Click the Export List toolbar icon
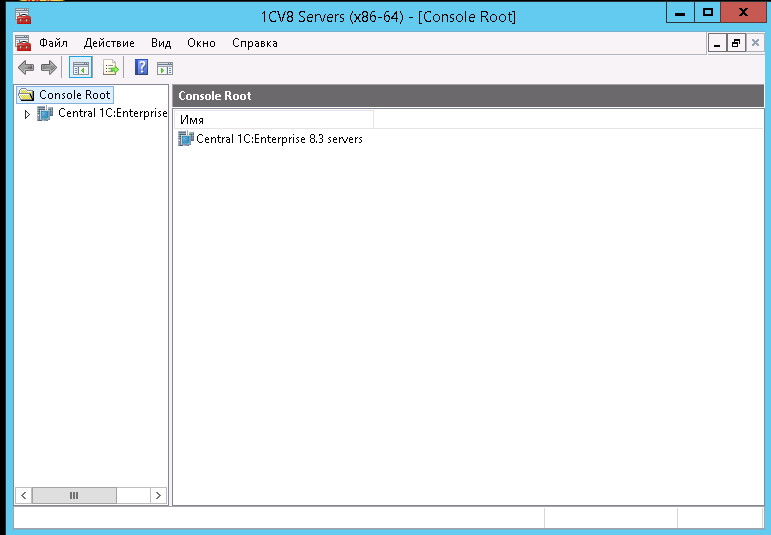The width and height of the screenshot is (771, 535). (111, 68)
